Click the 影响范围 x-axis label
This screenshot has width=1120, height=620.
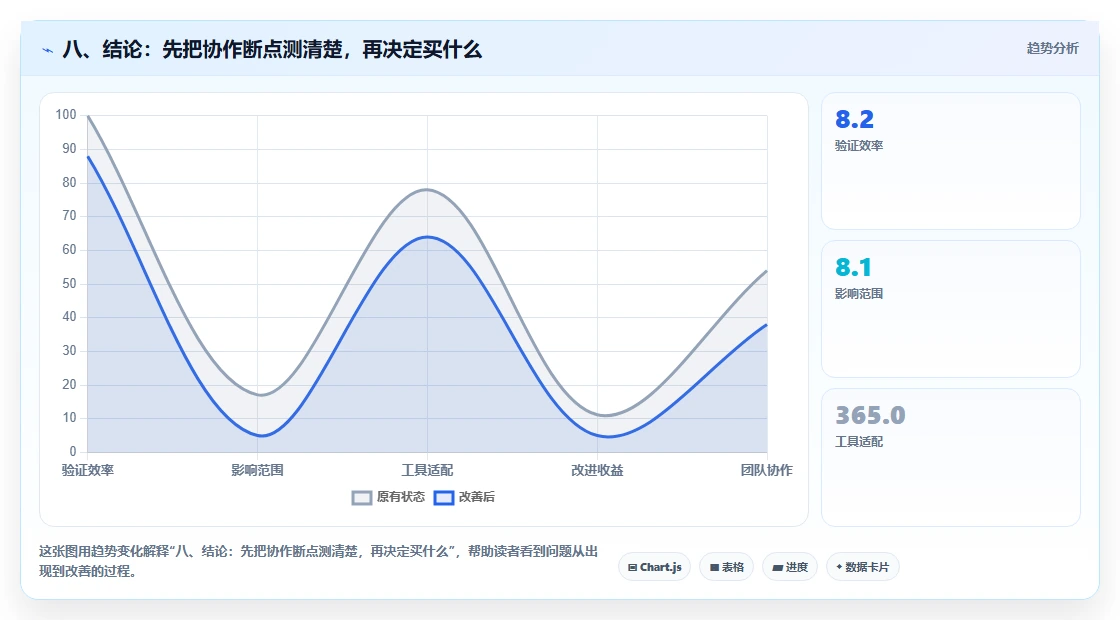tap(257, 470)
